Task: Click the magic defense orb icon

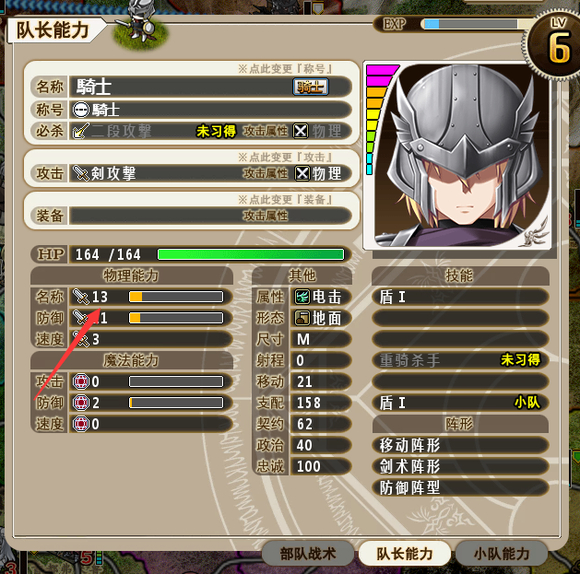Action: coord(81,402)
